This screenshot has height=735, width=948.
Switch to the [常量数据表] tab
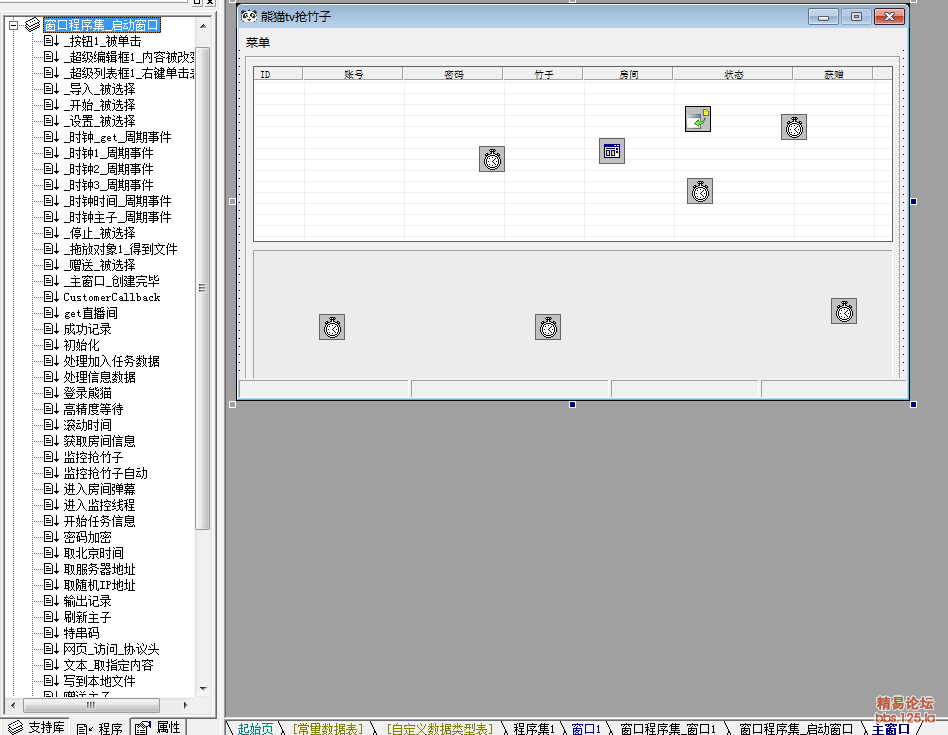[328, 728]
